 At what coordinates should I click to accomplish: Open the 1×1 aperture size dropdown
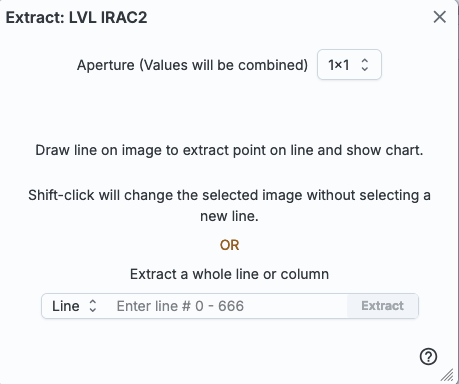pyautogui.click(x=349, y=65)
